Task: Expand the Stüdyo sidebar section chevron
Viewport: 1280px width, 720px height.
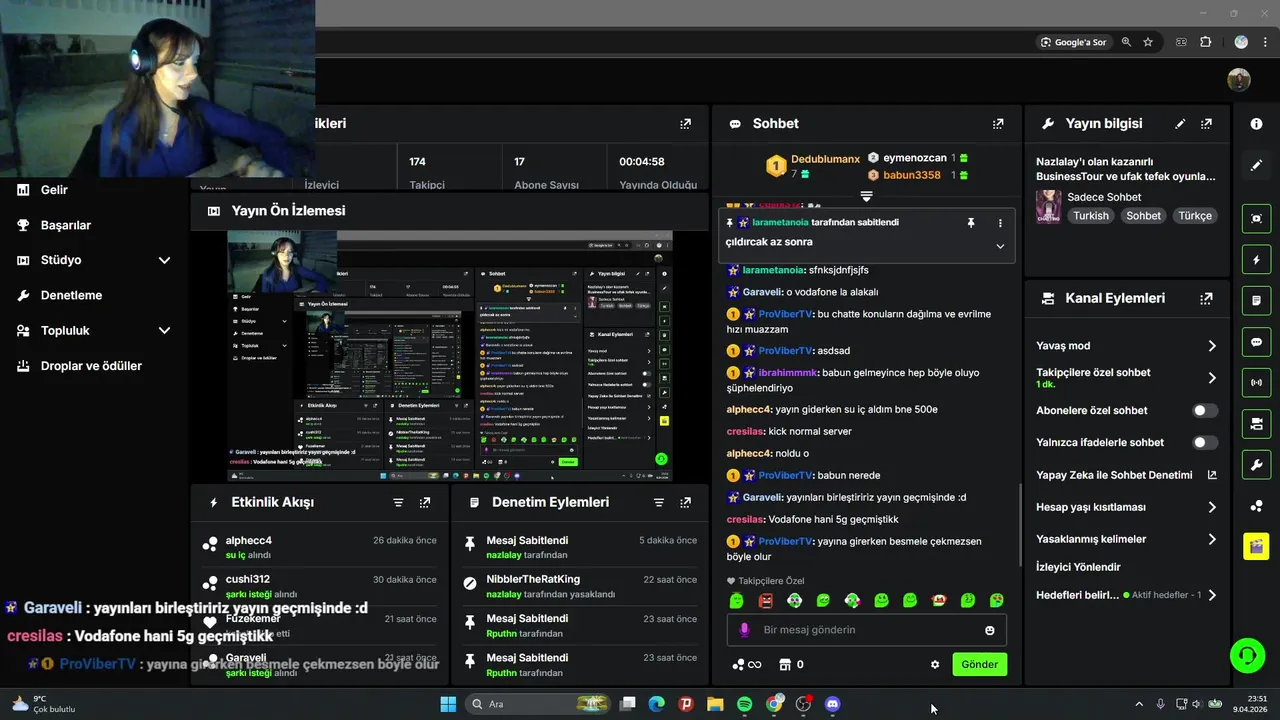Action: (164, 260)
